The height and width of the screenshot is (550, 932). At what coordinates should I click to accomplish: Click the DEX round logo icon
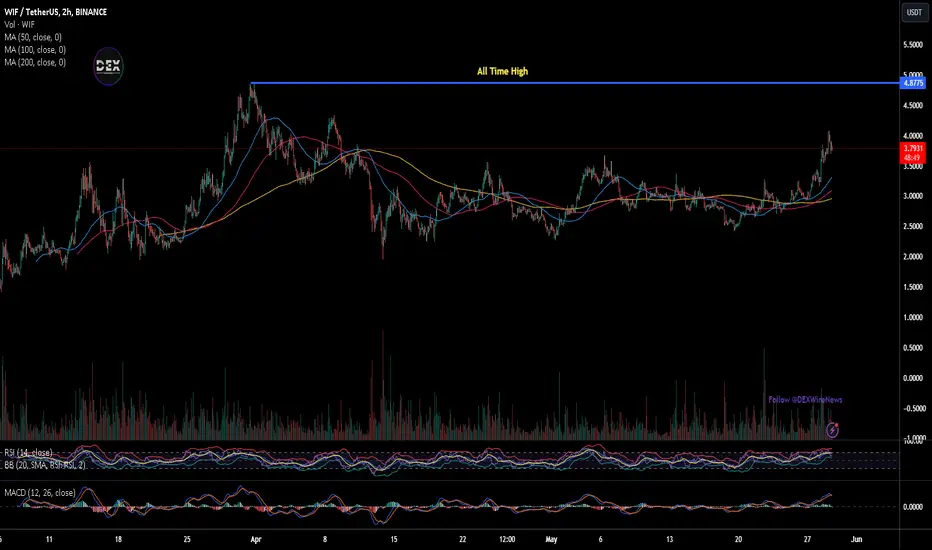(x=108, y=66)
